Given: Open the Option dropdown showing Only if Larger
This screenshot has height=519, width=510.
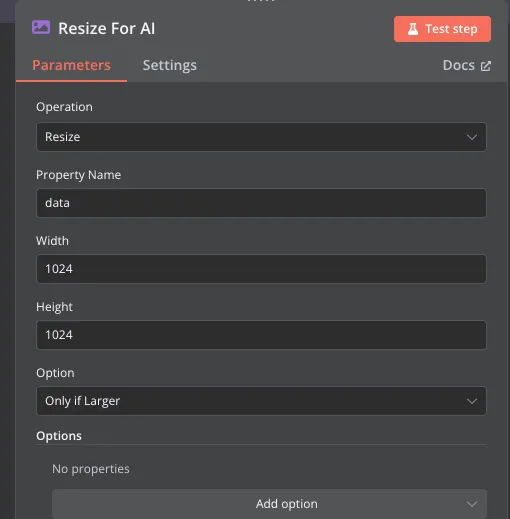Looking at the screenshot, I should (261, 401).
